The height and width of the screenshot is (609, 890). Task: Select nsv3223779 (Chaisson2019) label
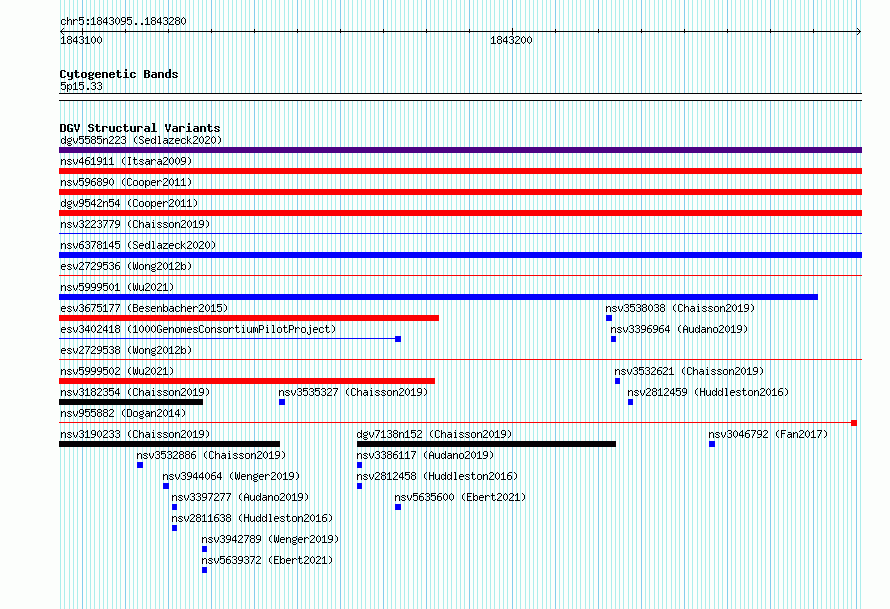[x=135, y=224]
